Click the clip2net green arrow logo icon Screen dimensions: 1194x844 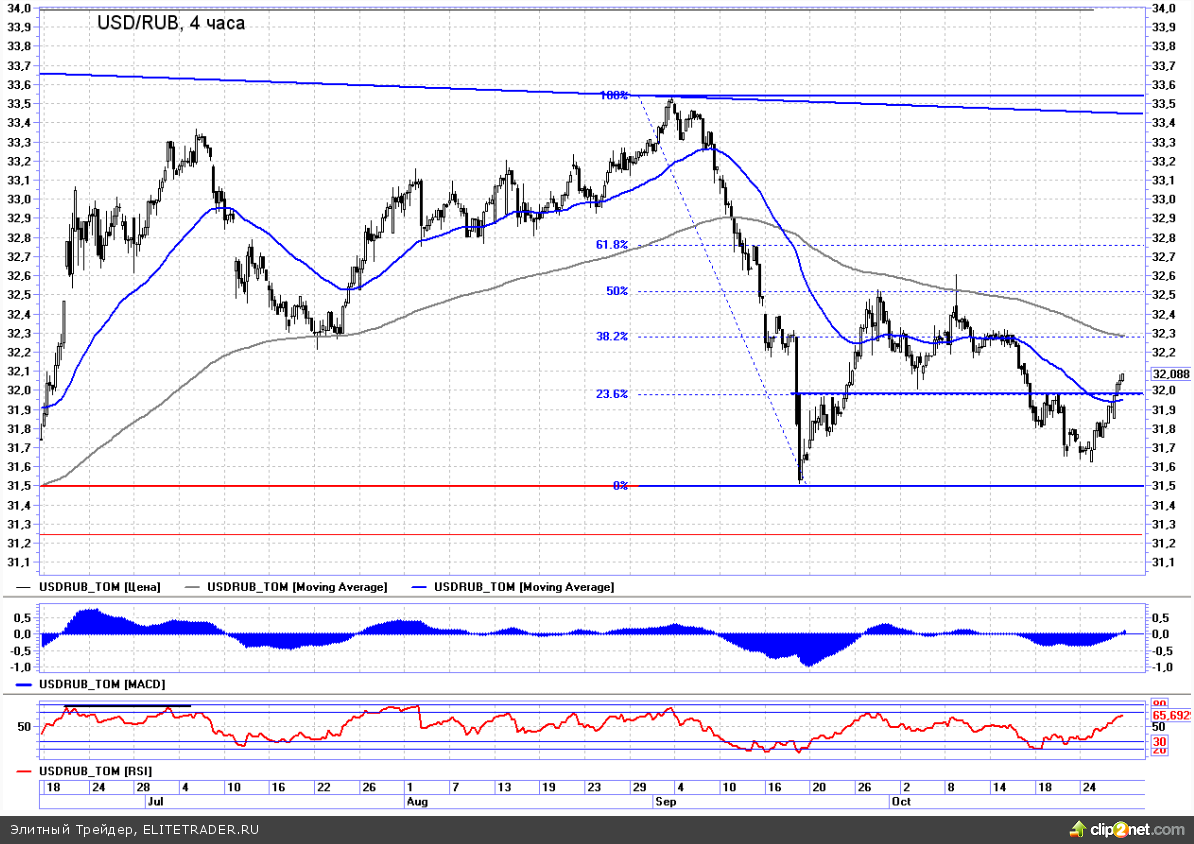click(x=1077, y=828)
